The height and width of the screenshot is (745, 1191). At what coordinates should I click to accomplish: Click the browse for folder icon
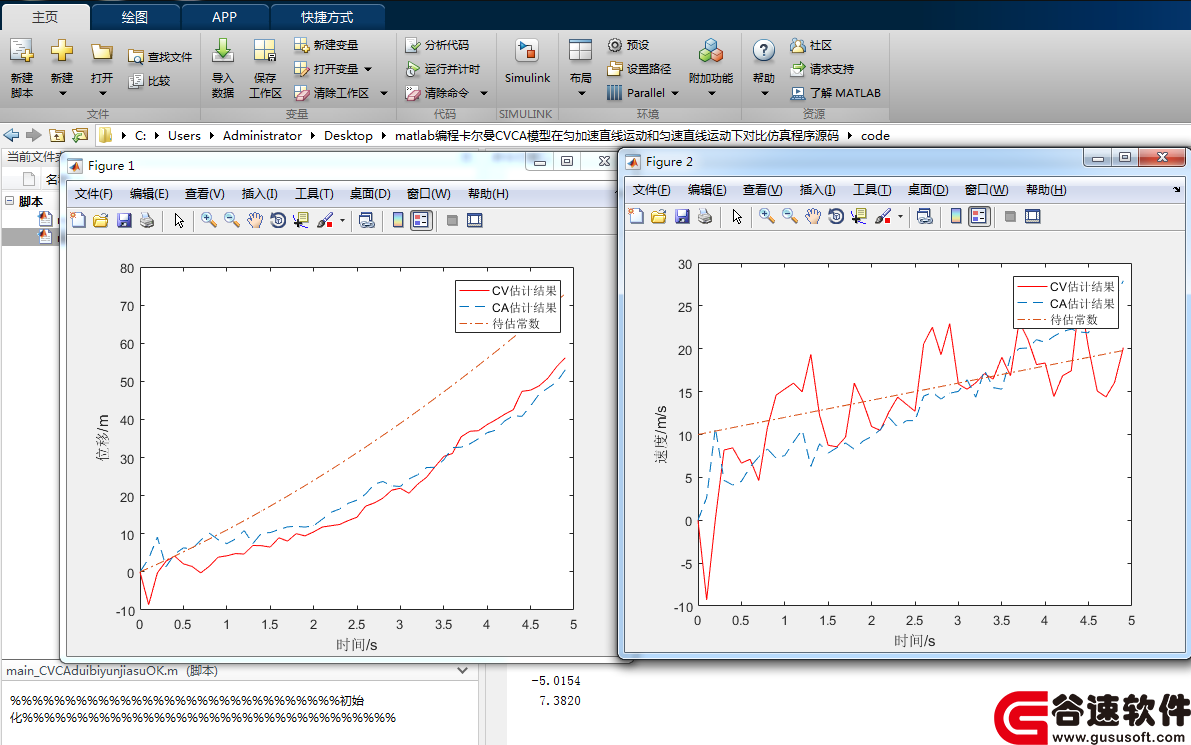click(80, 135)
